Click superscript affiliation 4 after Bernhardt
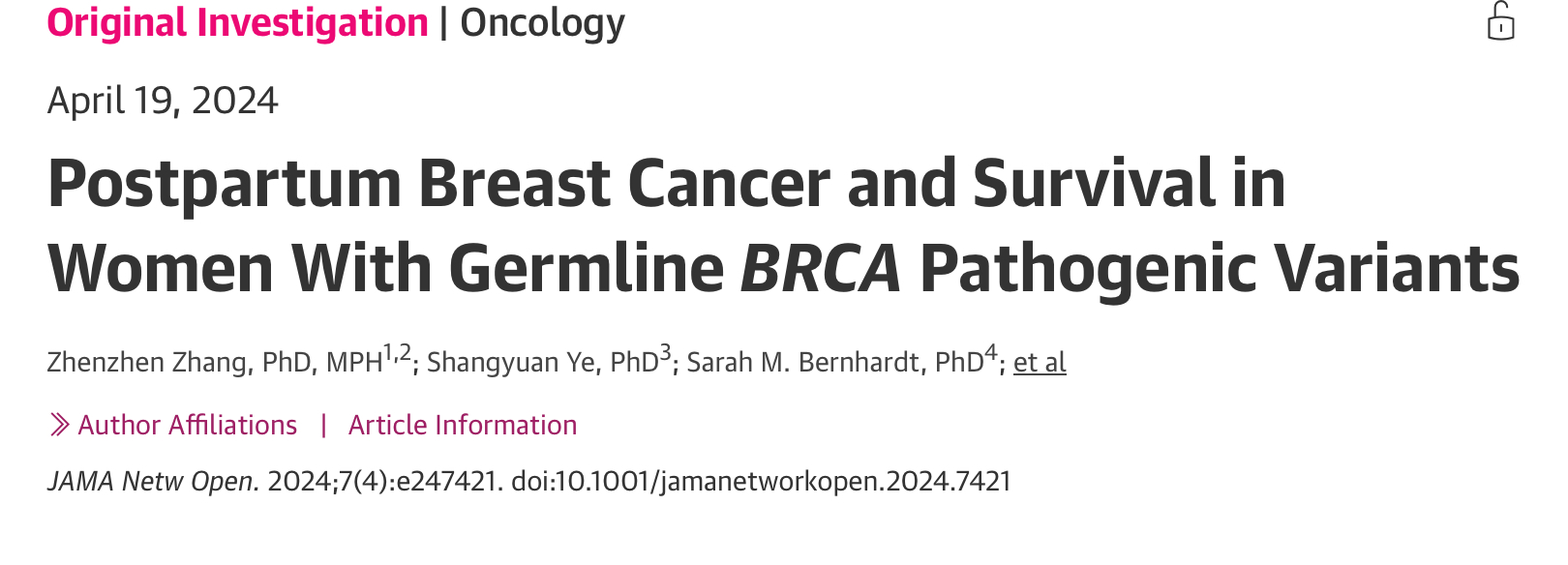The height and width of the screenshot is (565, 1568). click(x=990, y=352)
